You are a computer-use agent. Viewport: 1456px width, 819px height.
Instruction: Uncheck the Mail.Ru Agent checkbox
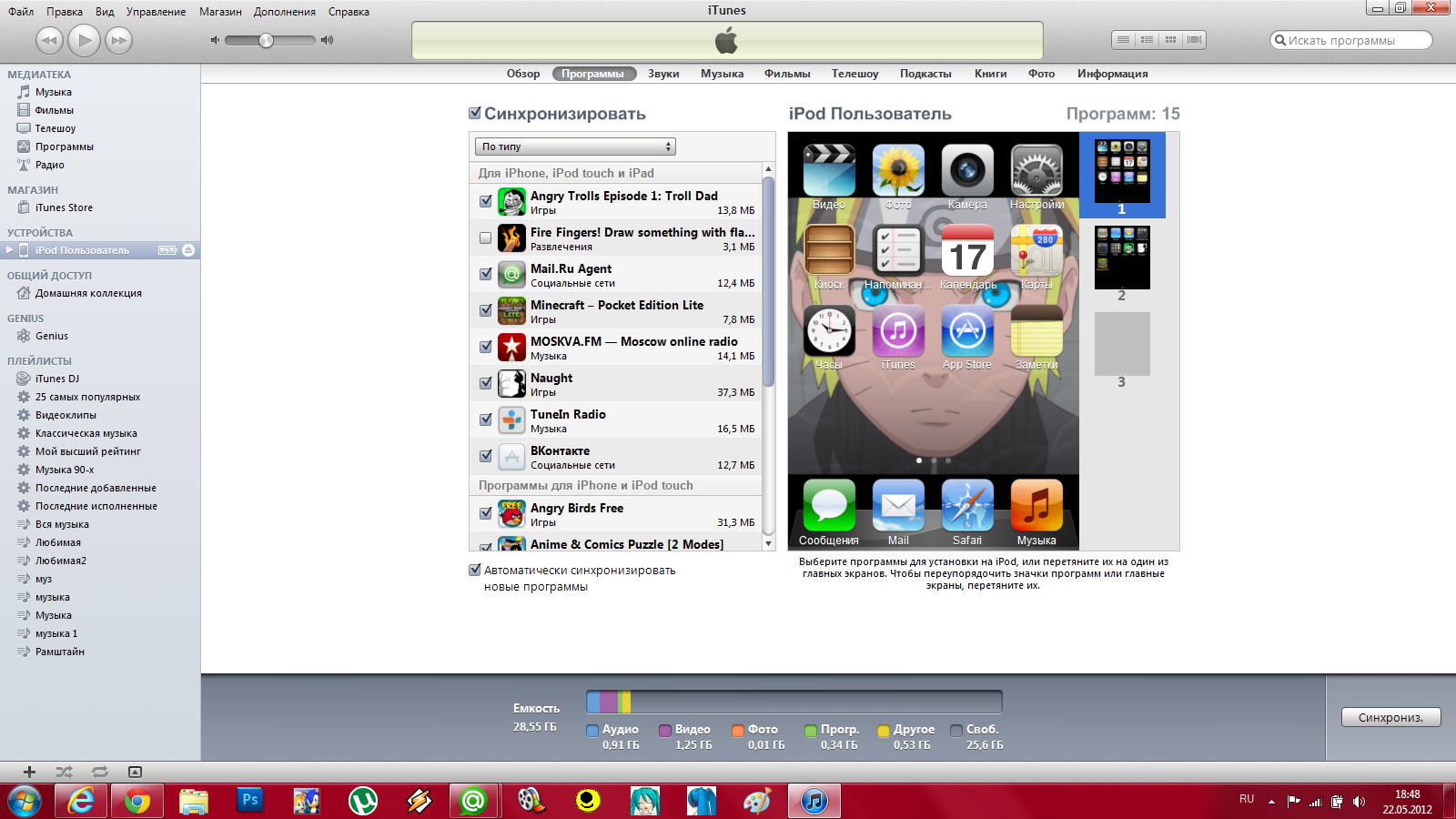[x=486, y=274]
